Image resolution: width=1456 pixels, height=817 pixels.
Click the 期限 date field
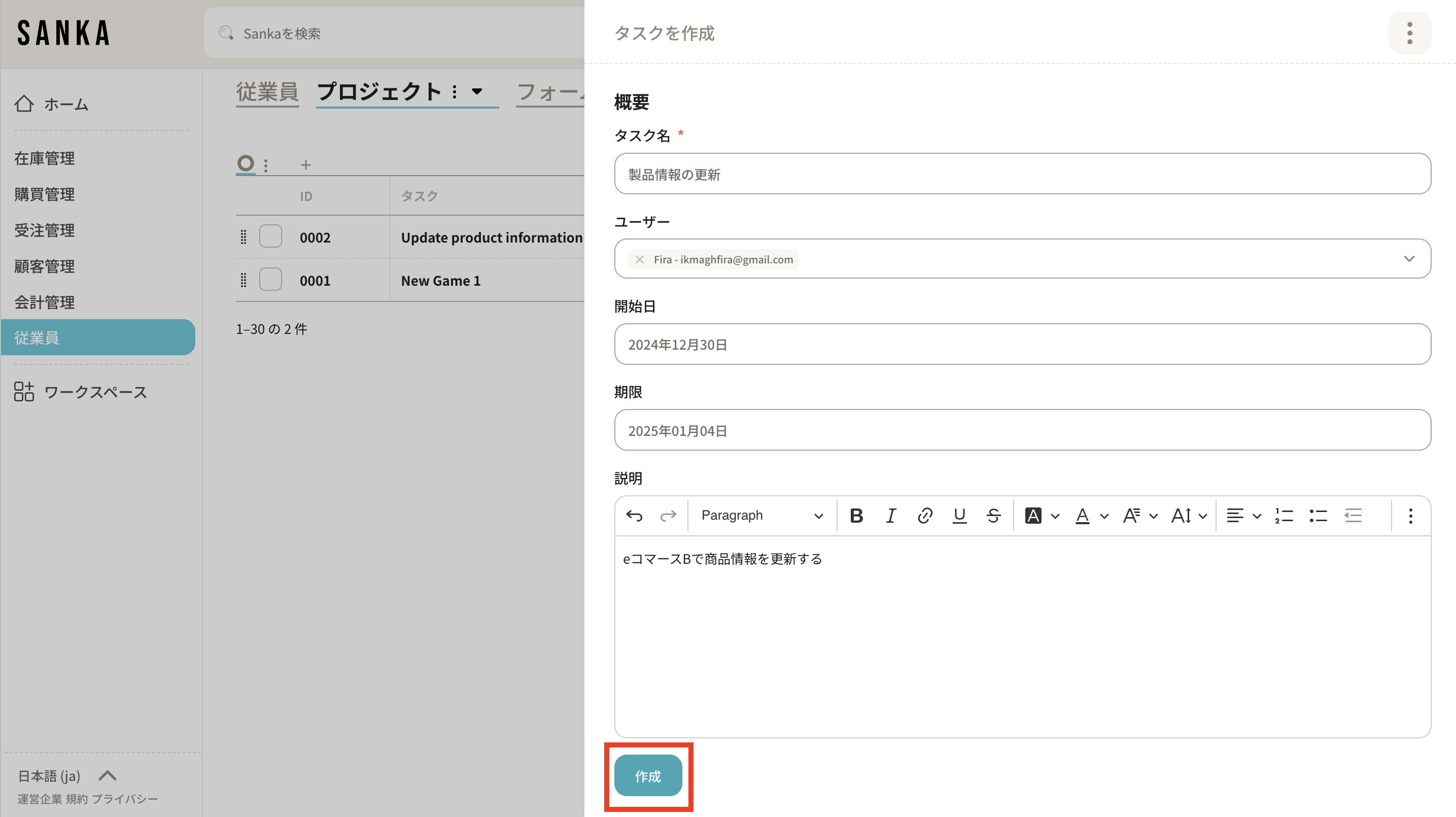1022,430
